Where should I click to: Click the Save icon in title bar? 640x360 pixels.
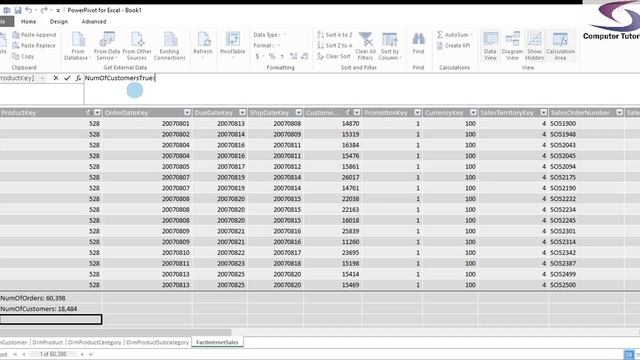point(18,10)
